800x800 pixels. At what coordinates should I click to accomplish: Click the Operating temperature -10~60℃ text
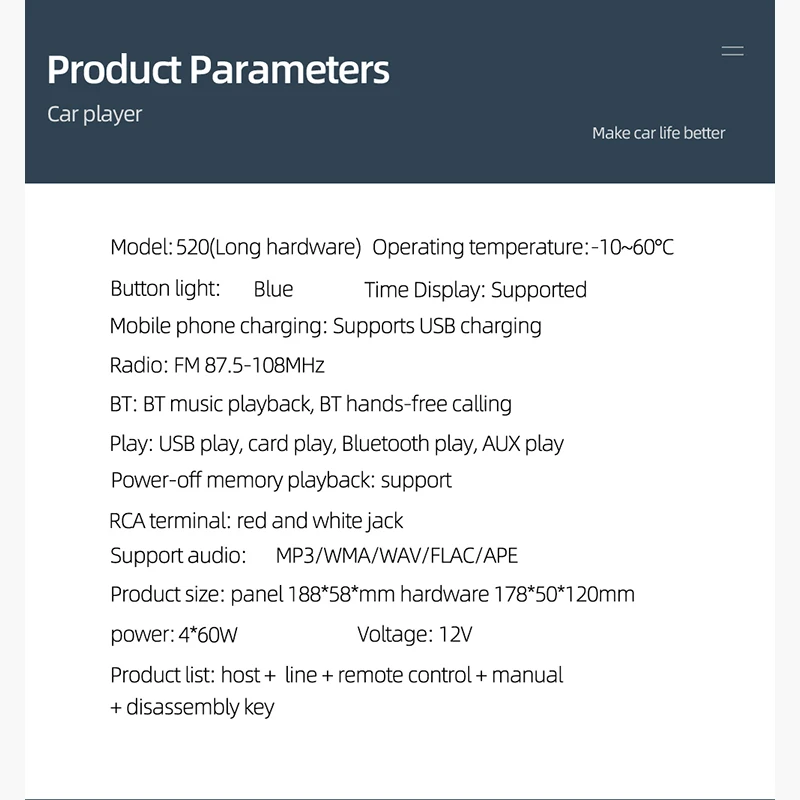pos(523,247)
